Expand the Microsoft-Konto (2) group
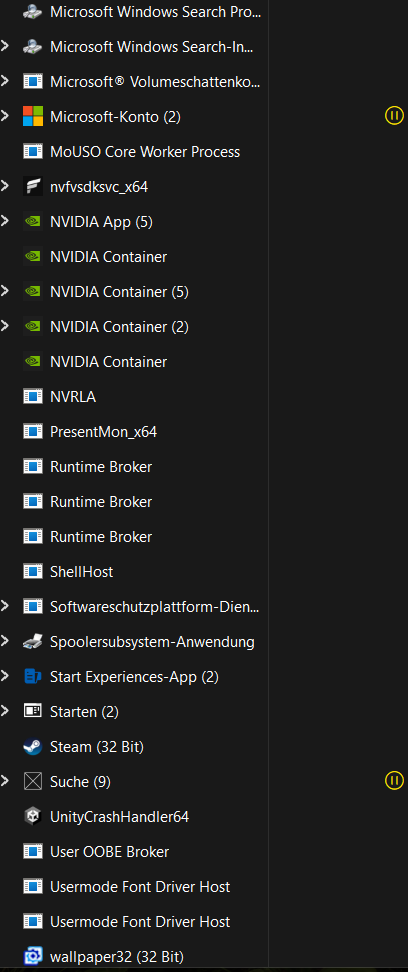Viewport: 408px width, 972px height. pos(5,116)
